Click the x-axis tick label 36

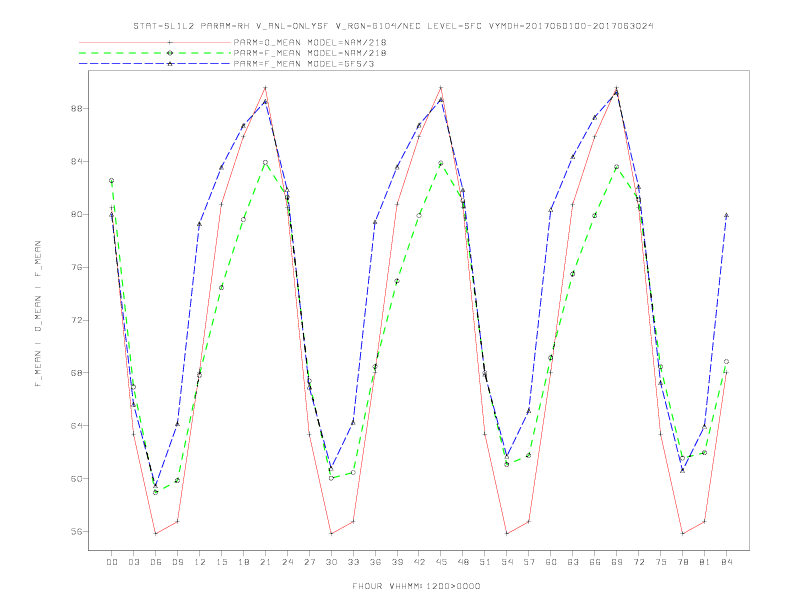coord(375,562)
